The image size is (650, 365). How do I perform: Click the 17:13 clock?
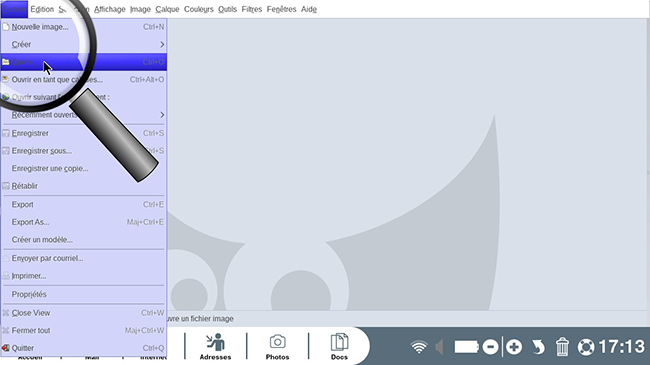[622, 347]
